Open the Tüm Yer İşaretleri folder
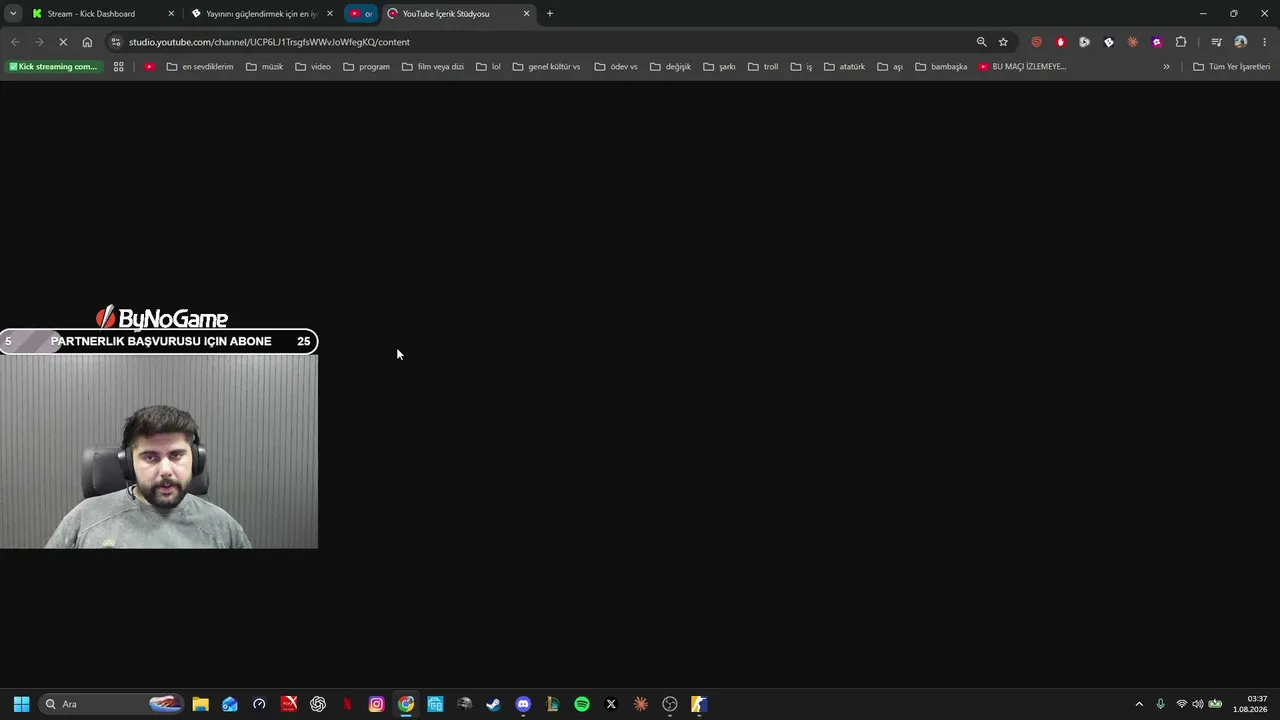 (1231, 67)
